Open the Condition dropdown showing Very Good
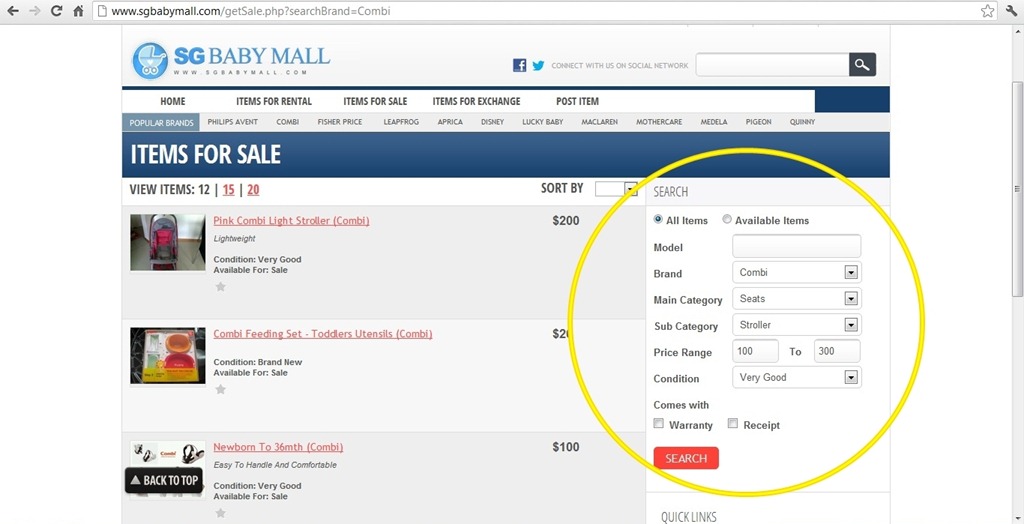The image size is (1024, 524). [797, 377]
